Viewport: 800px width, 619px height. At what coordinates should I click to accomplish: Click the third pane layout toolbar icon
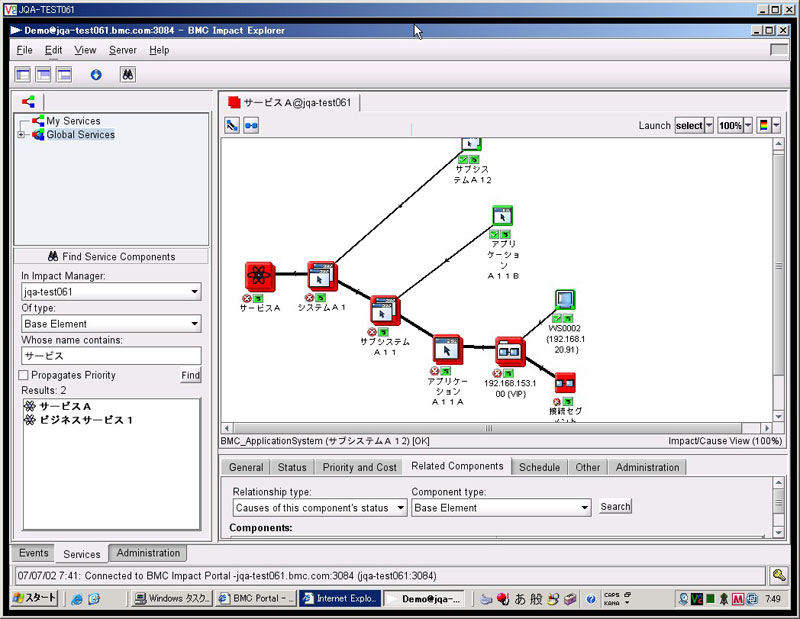click(x=64, y=75)
